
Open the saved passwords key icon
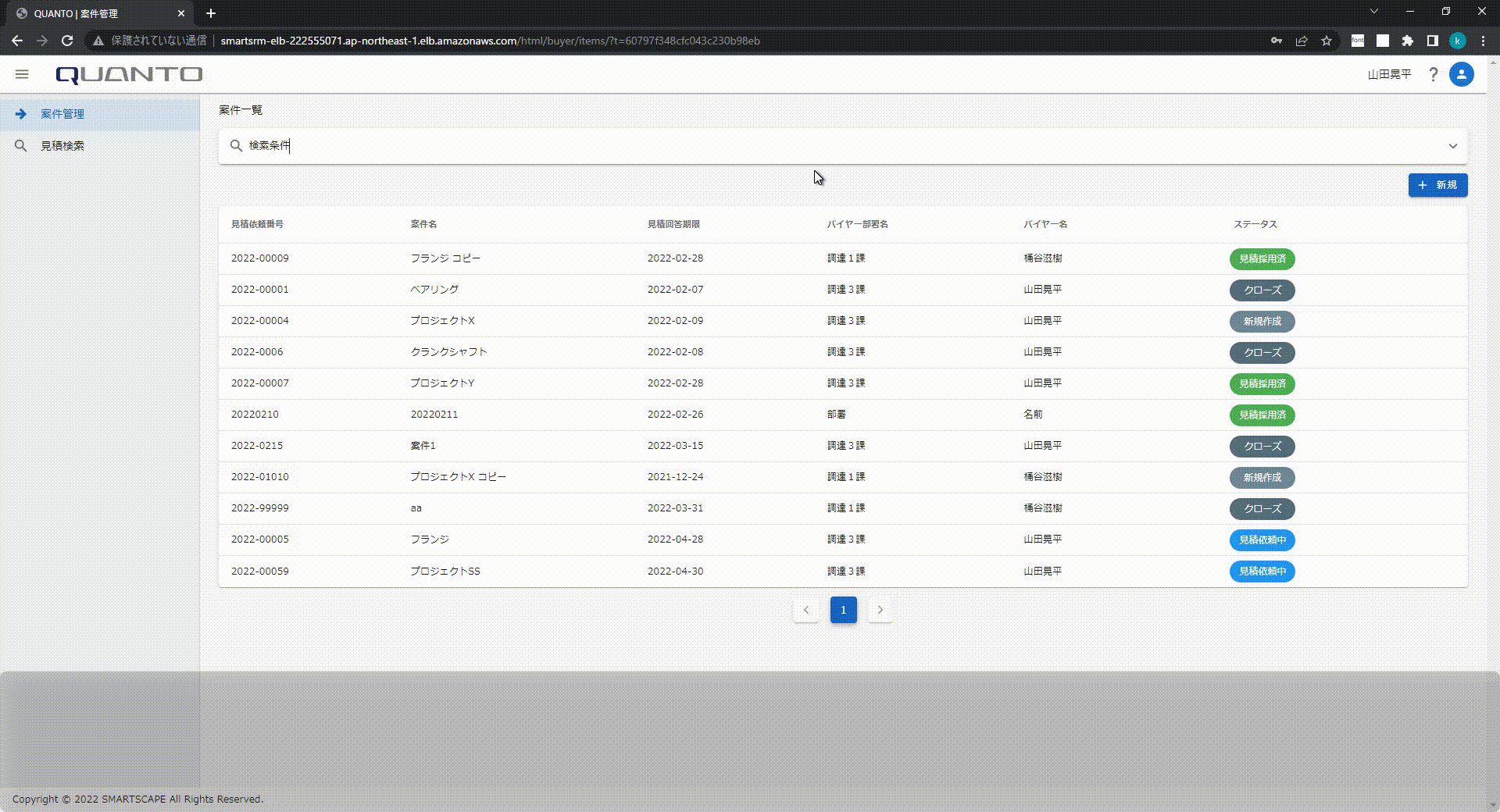pyautogui.click(x=1277, y=41)
